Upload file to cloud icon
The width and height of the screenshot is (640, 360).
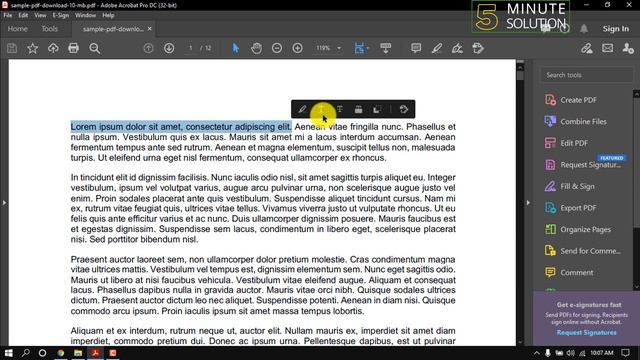pos(53,48)
